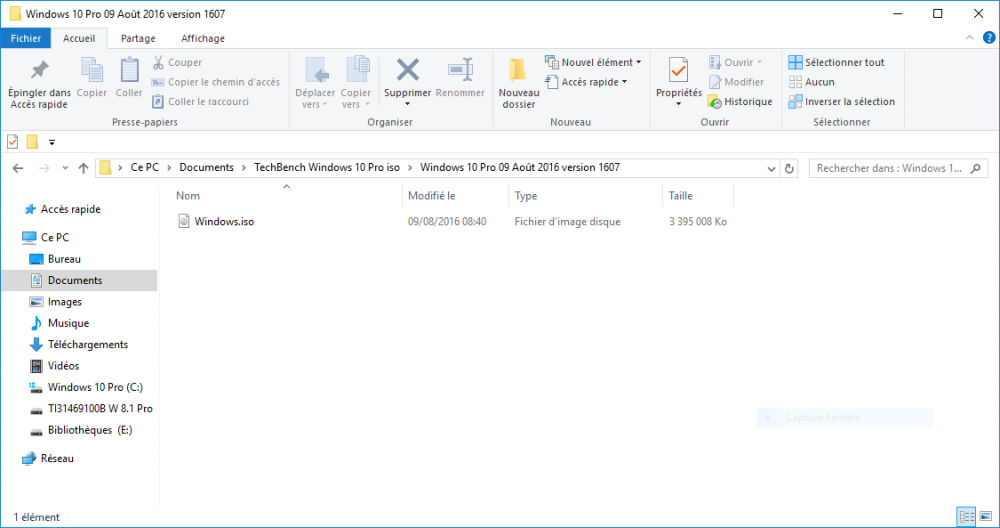Viewport: 1000px width, 528px height.
Task: Expand the address bar history dropdown
Action: pos(771,169)
